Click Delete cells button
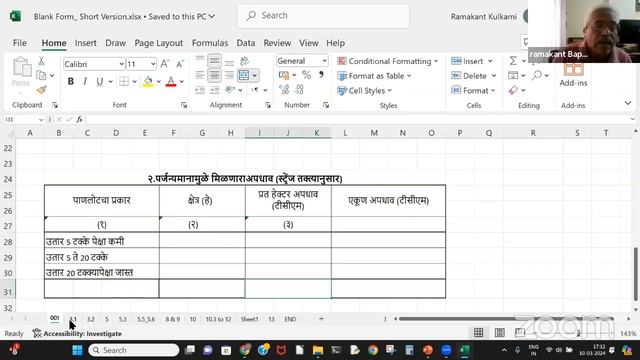 (x=473, y=76)
